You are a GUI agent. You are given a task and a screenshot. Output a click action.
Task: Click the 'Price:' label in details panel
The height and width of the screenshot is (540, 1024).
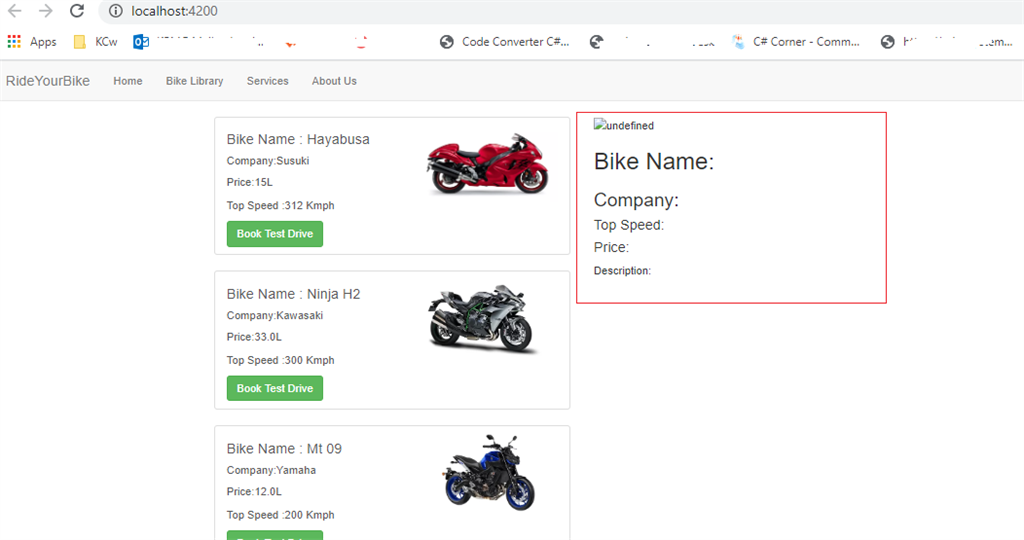click(611, 247)
